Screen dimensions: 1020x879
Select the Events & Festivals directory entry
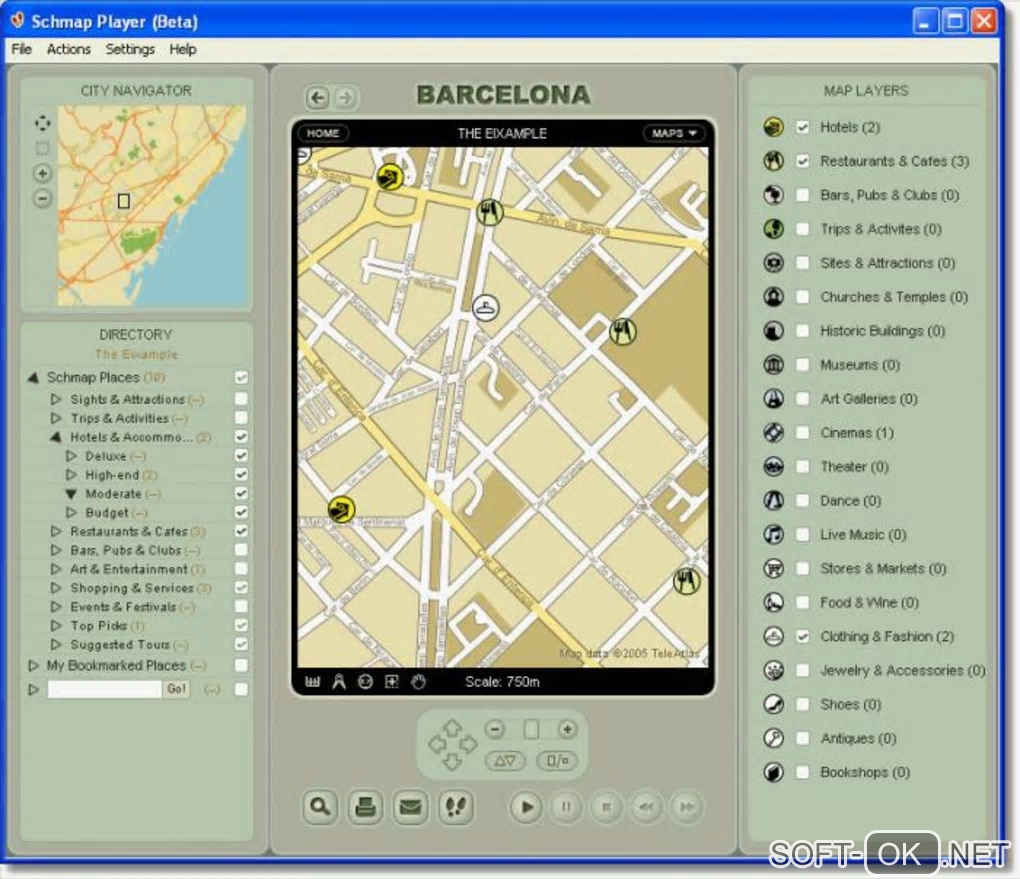click(124, 606)
